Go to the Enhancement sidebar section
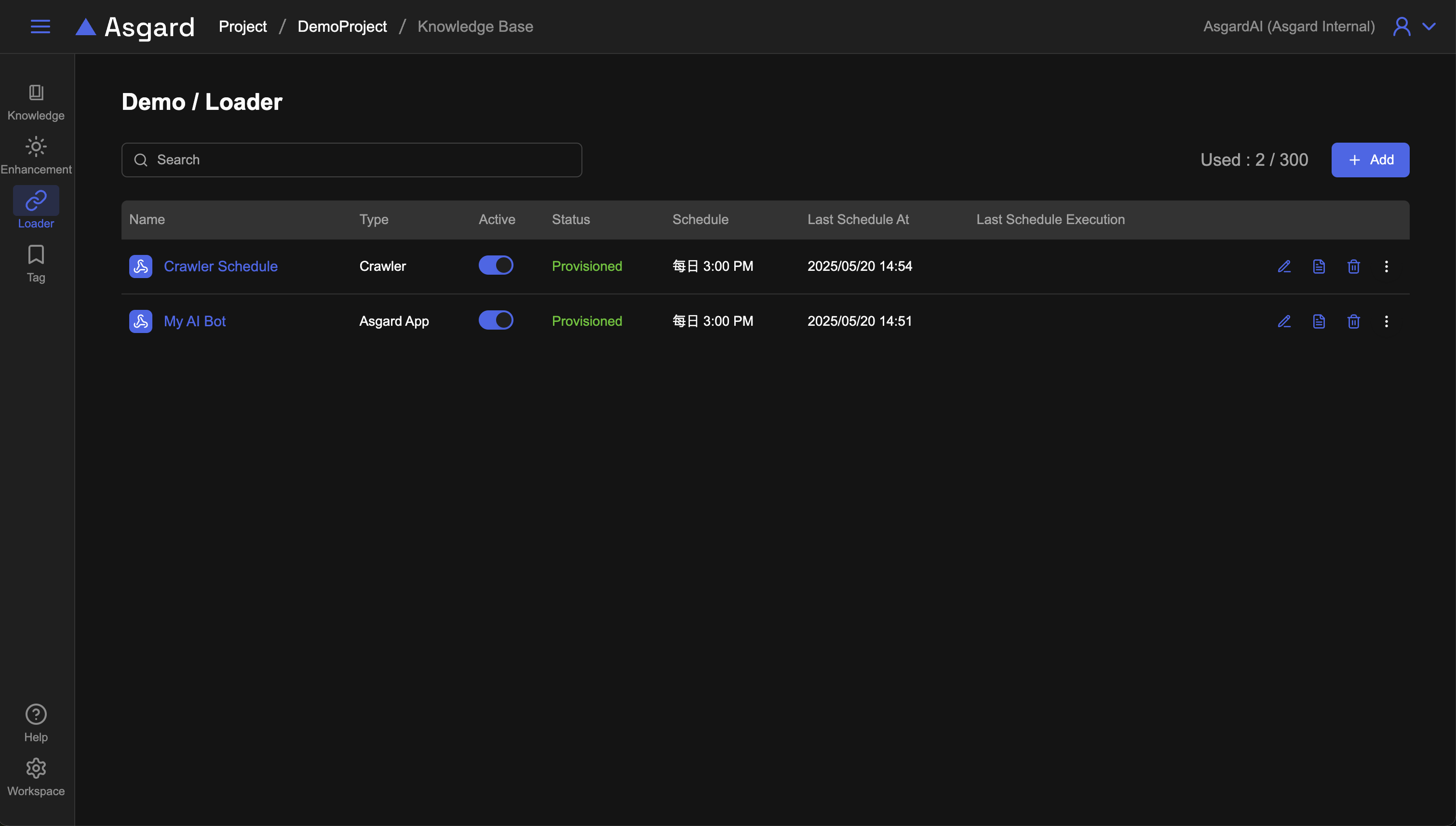The height and width of the screenshot is (826, 1456). [x=36, y=156]
